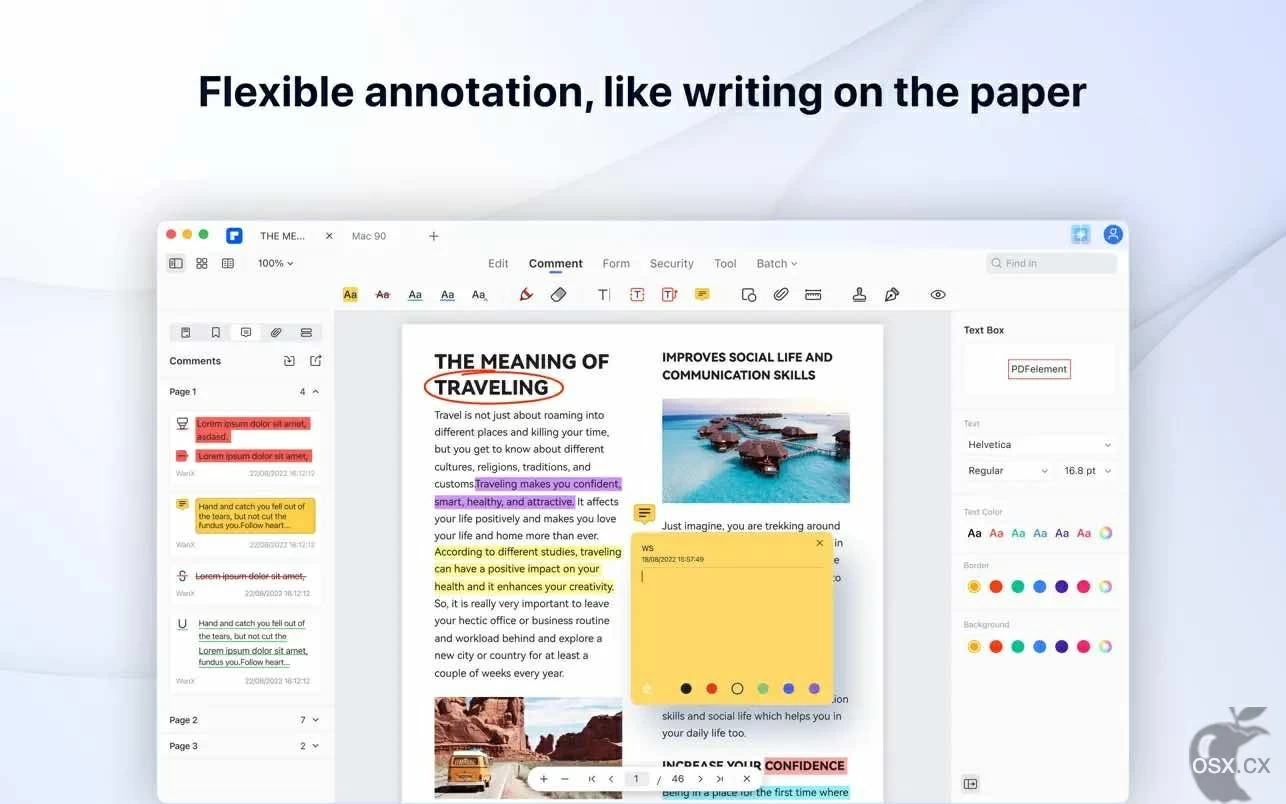Switch to the Edit tab
The image size is (1286, 804).
pyautogui.click(x=498, y=263)
